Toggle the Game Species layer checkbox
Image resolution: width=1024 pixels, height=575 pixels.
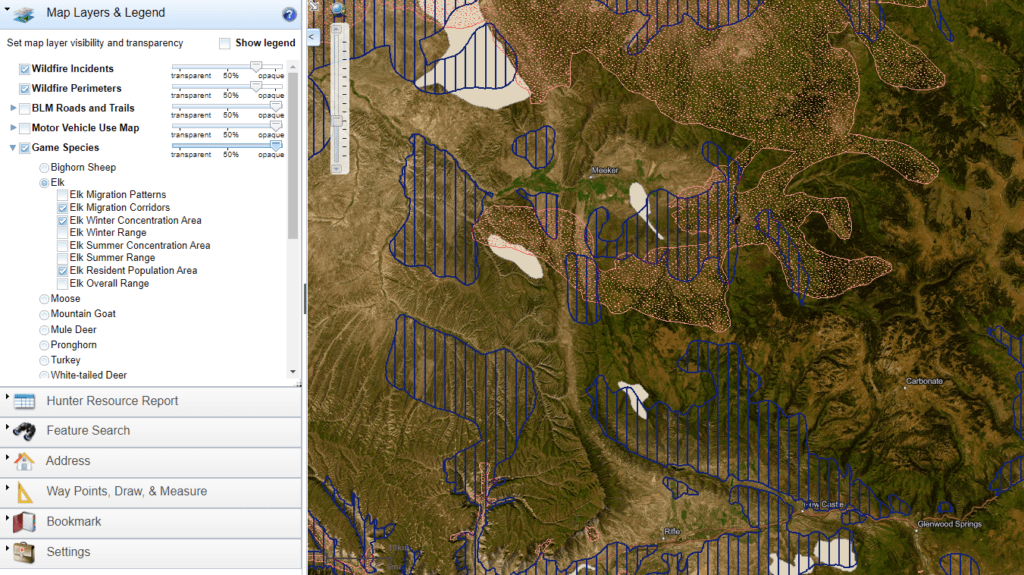click(x=25, y=148)
